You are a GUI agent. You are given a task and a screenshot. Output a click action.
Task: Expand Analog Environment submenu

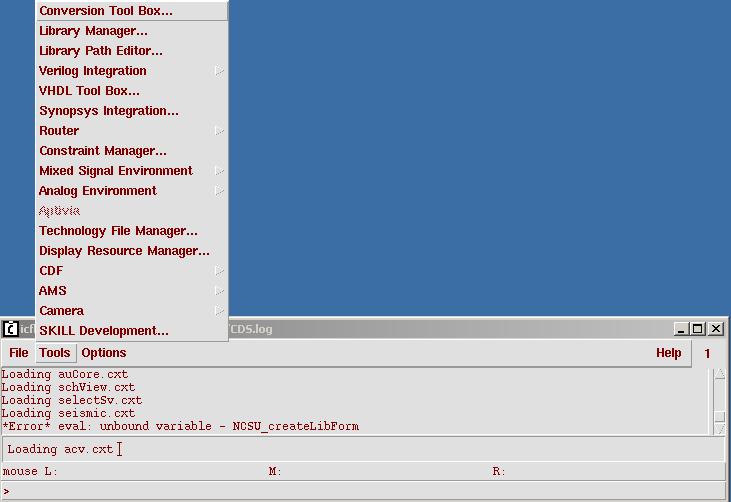[98, 191]
